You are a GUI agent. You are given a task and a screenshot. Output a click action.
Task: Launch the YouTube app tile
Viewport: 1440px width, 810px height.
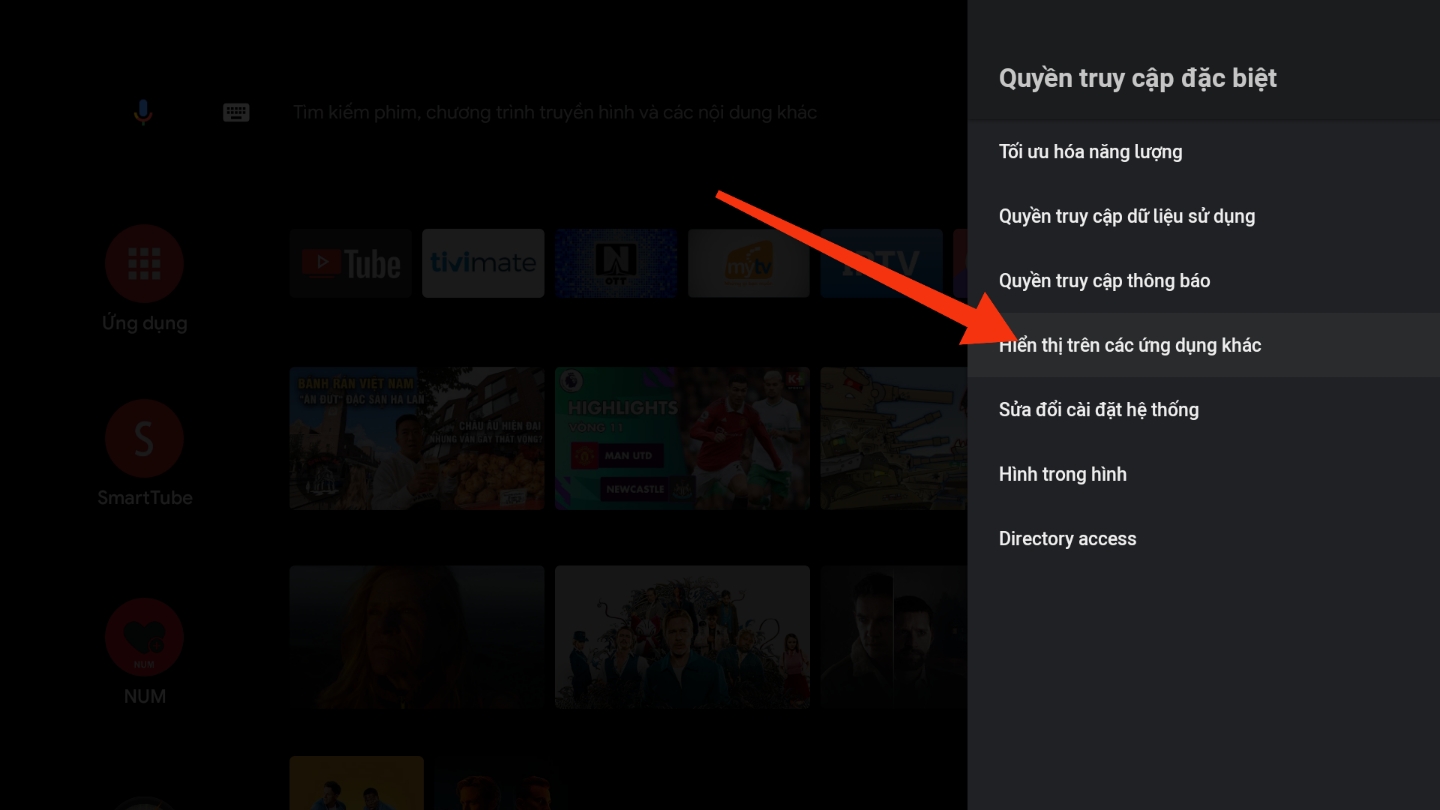tap(351, 263)
